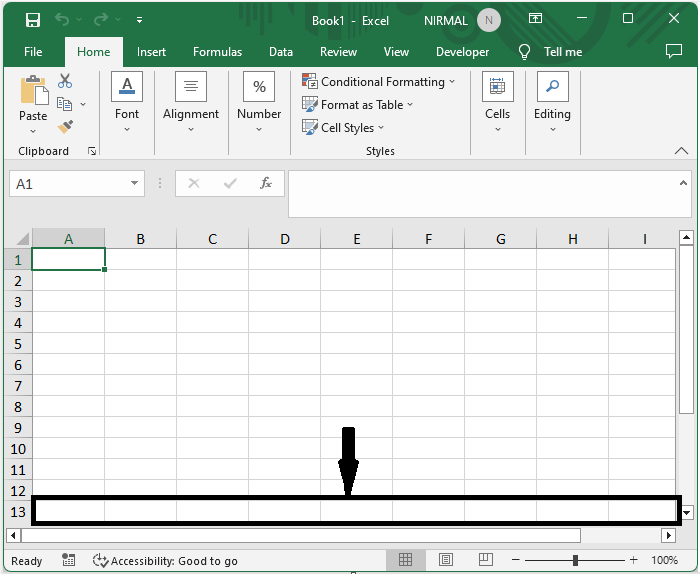Viewport: 700px width, 574px height.
Task: Select row 5 header
Action: click(x=18, y=344)
